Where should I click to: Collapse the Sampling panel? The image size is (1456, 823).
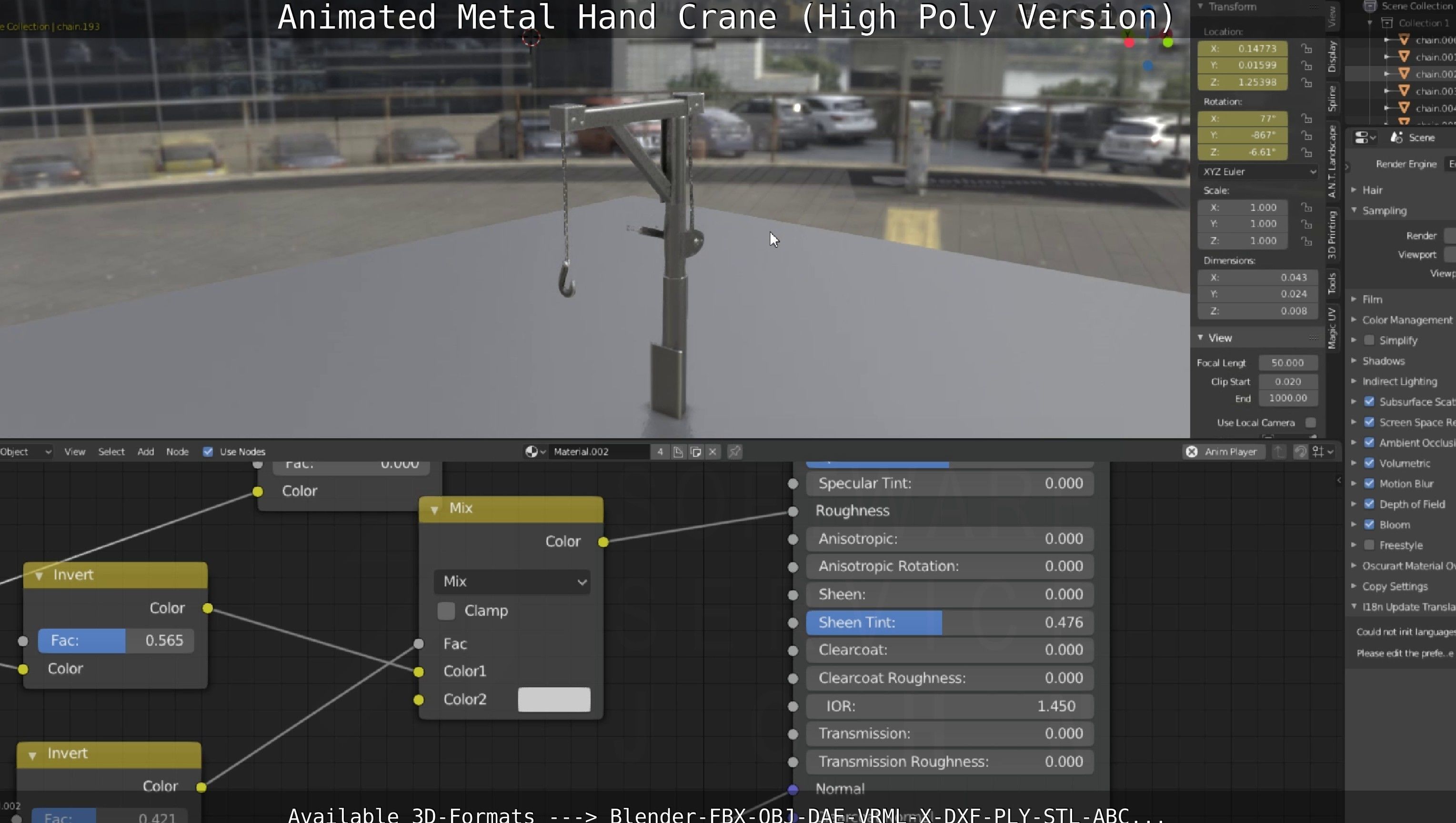[x=1354, y=210]
